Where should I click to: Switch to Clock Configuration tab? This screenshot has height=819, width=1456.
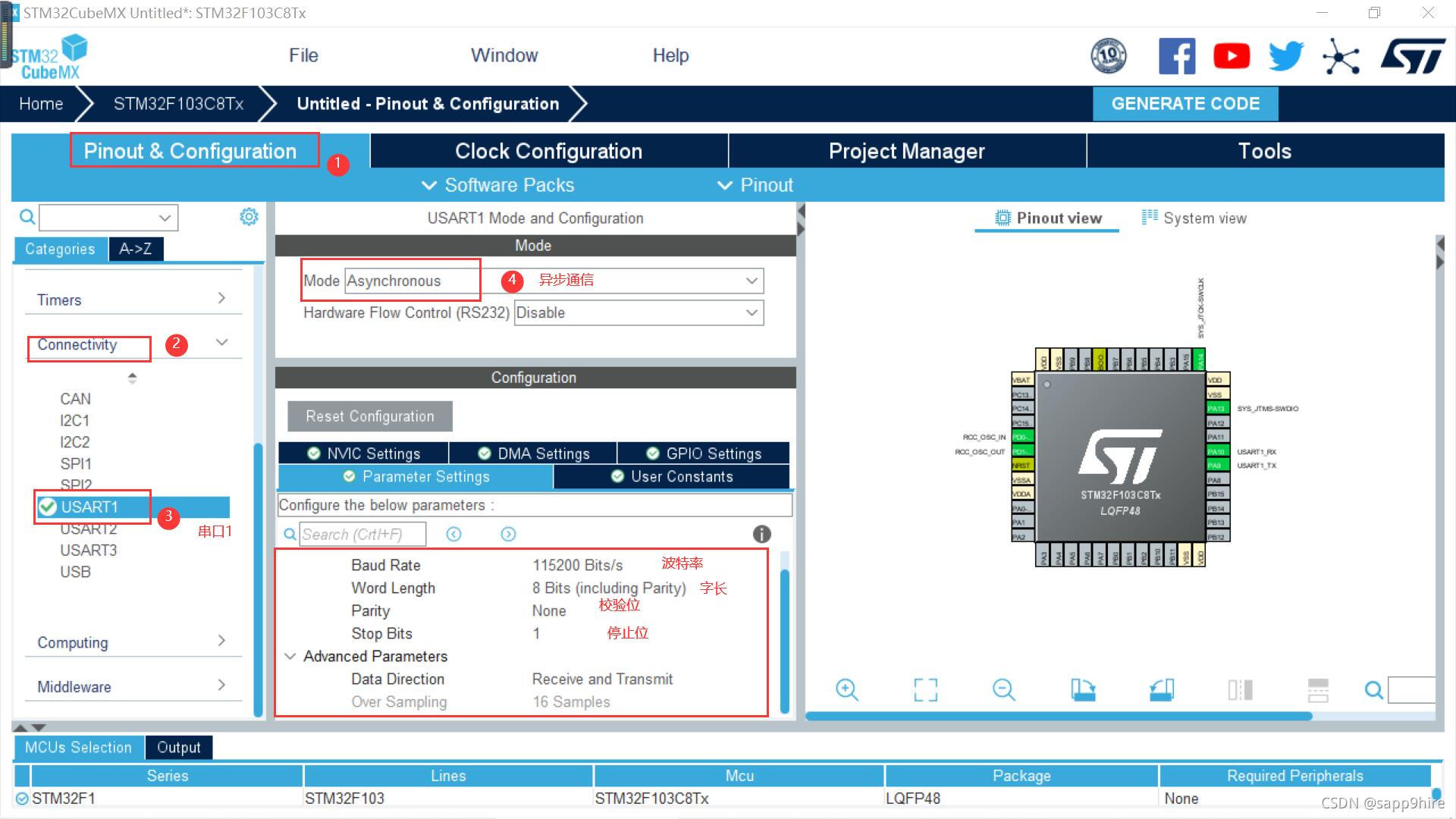(549, 151)
